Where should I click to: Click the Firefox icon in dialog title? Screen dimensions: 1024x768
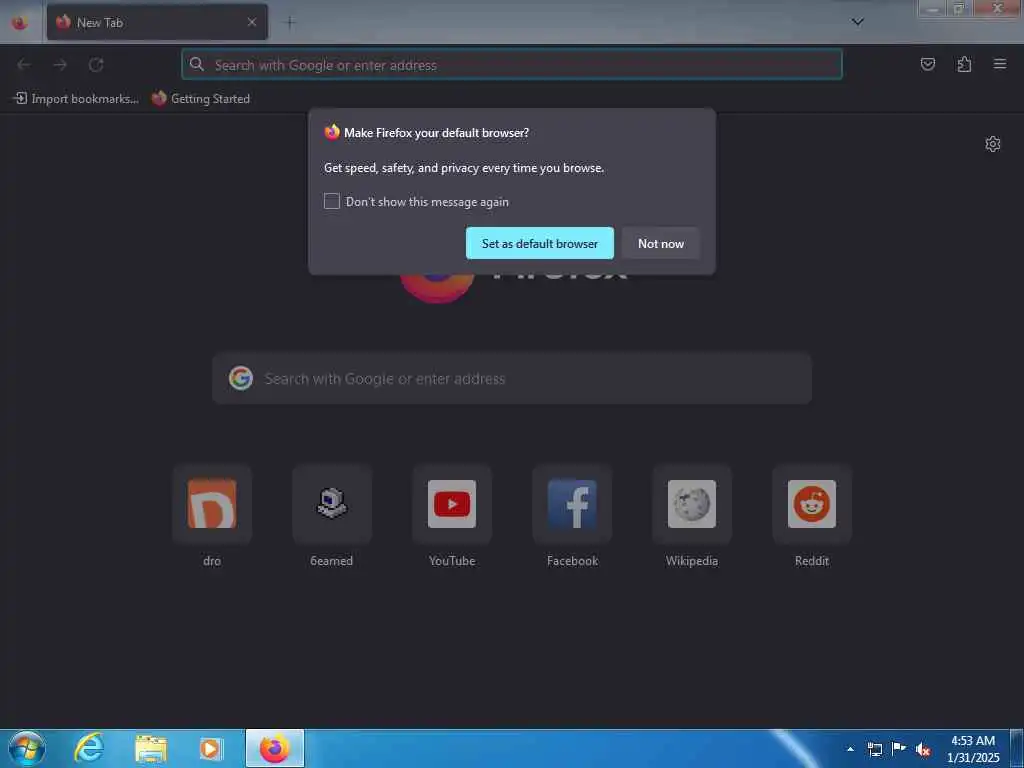click(332, 132)
